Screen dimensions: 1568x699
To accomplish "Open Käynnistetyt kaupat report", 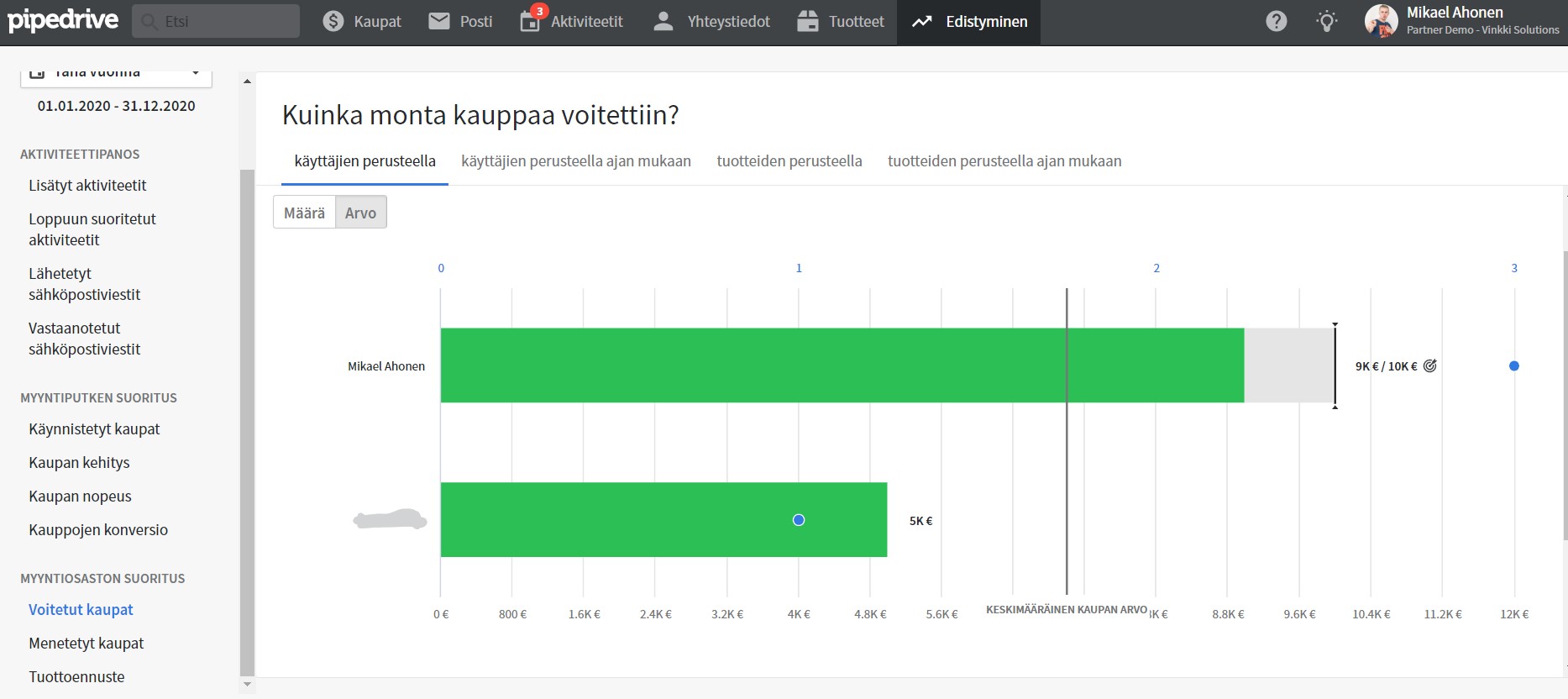I will [94, 429].
